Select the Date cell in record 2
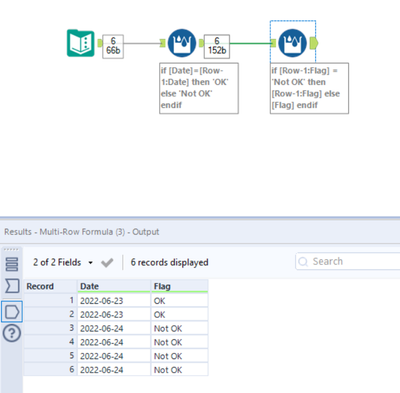This screenshot has height=393, width=400. click(114, 314)
